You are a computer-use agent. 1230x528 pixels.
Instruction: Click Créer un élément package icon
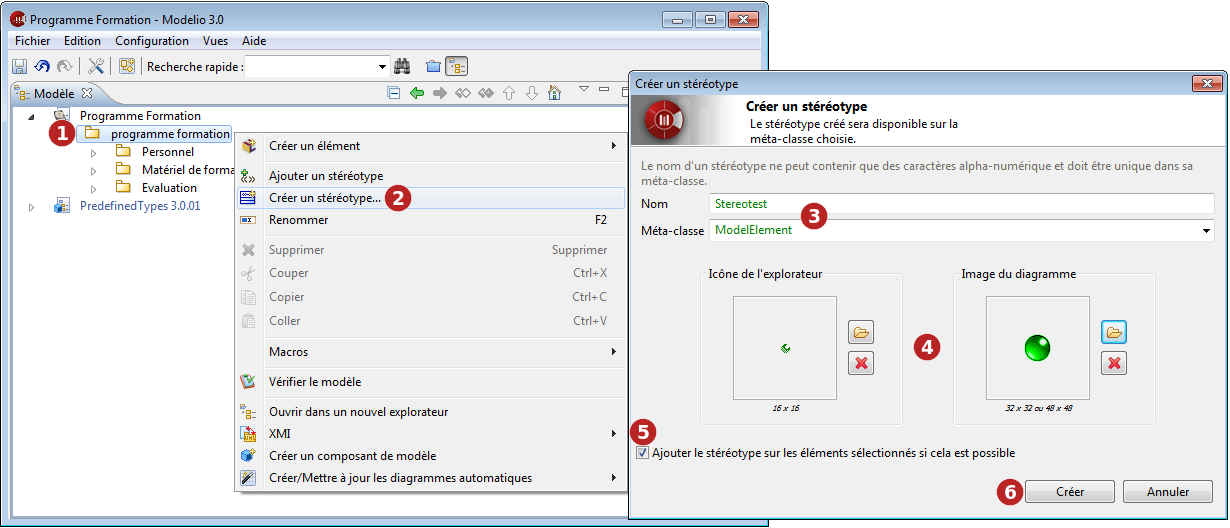[x=249, y=146]
